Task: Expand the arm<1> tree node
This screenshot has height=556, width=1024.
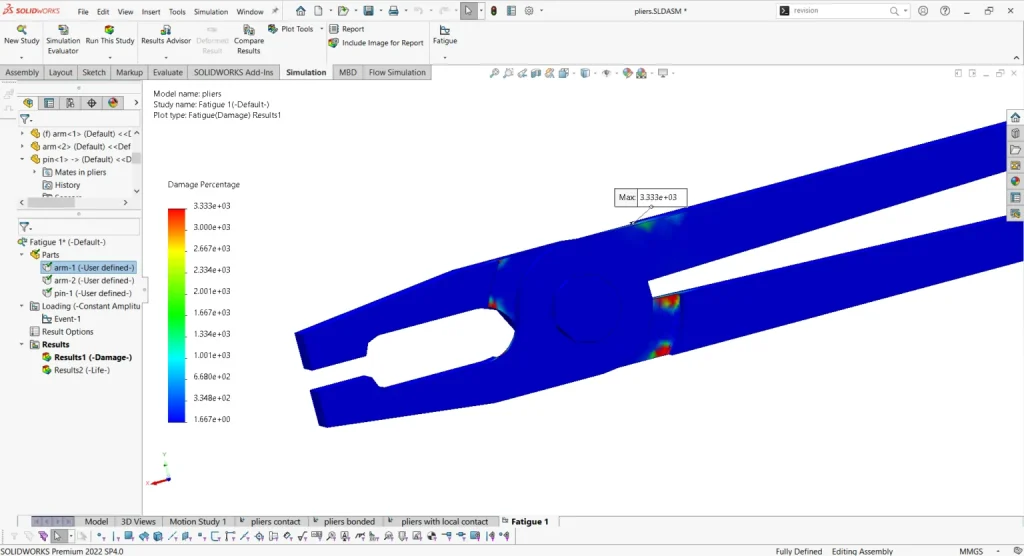Action: point(22,133)
